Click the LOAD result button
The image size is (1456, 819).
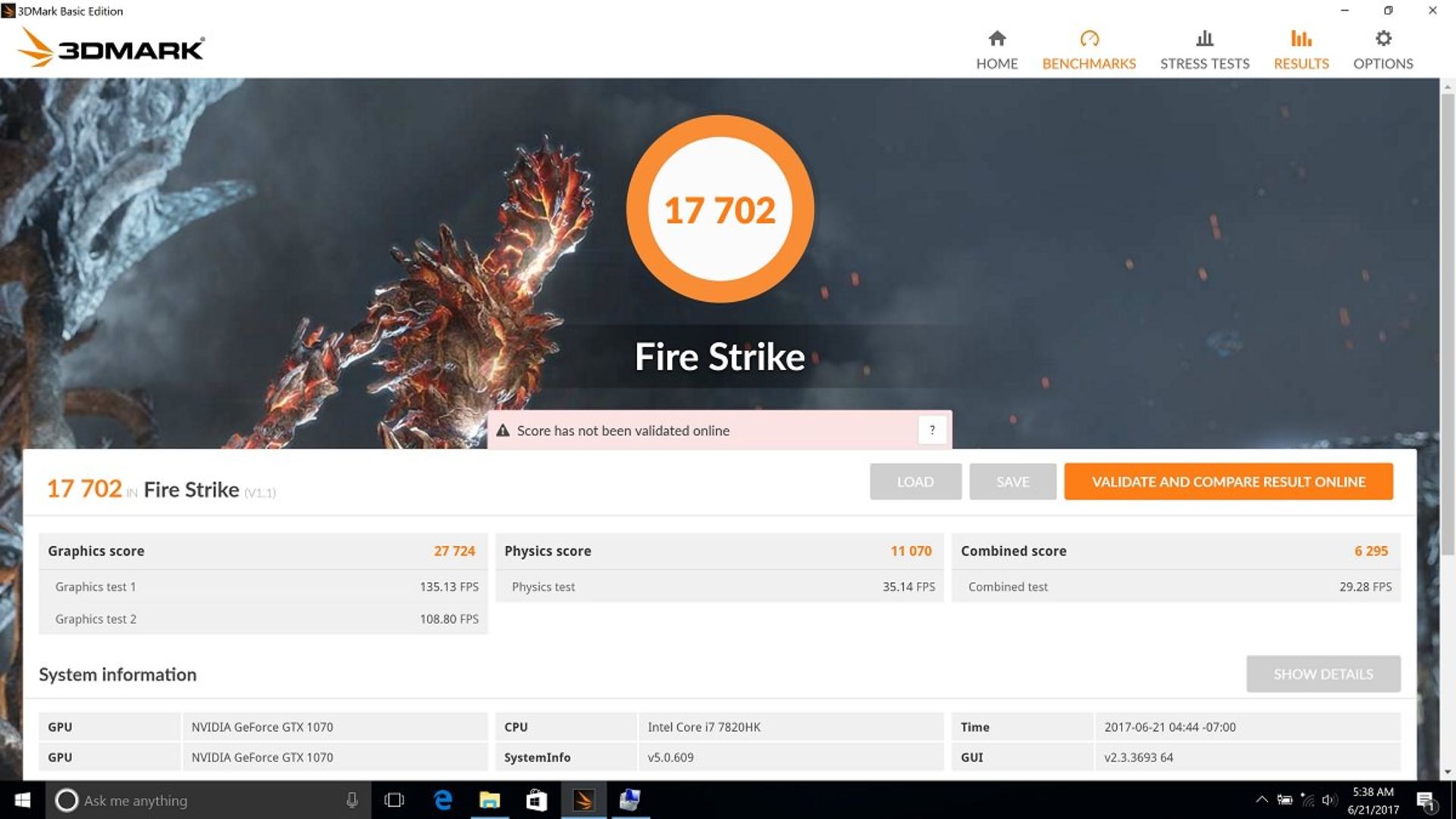(914, 481)
